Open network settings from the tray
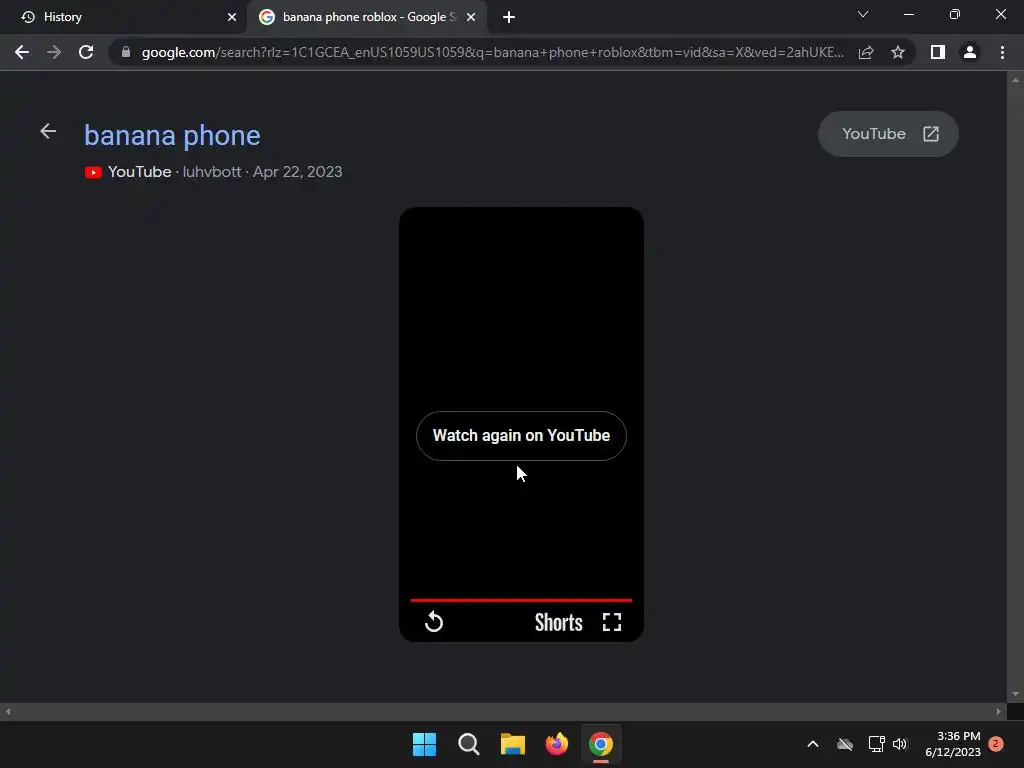The height and width of the screenshot is (768, 1024). (876, 744)
